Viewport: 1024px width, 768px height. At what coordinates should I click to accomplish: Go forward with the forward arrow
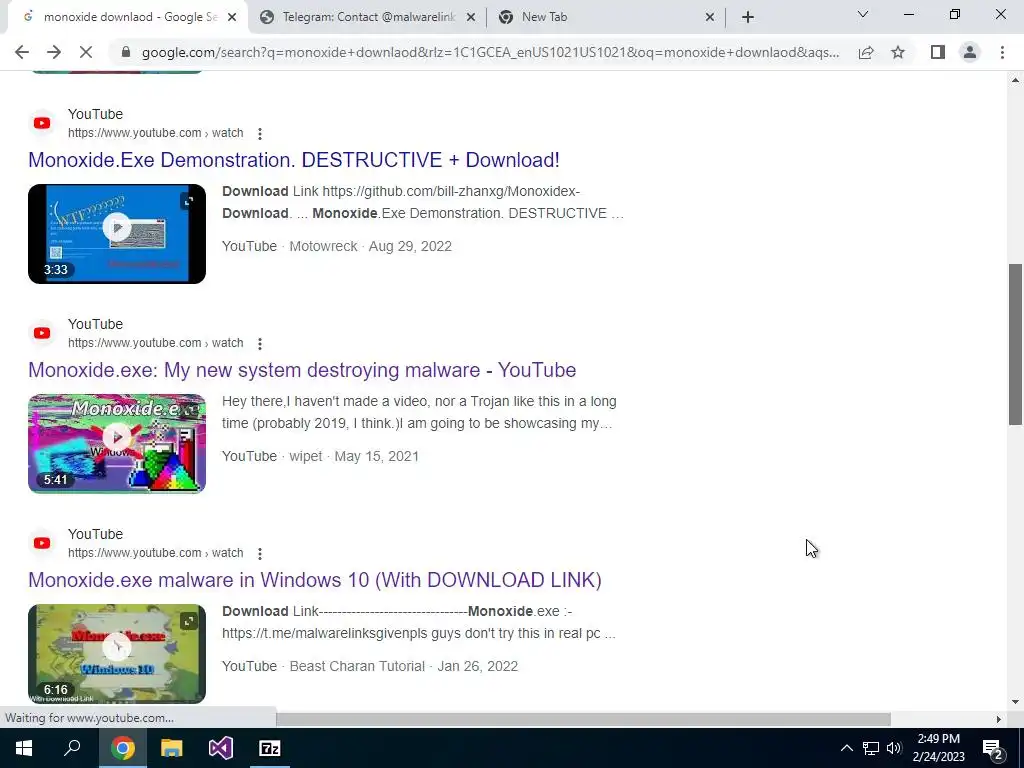[x=54, y=52]
